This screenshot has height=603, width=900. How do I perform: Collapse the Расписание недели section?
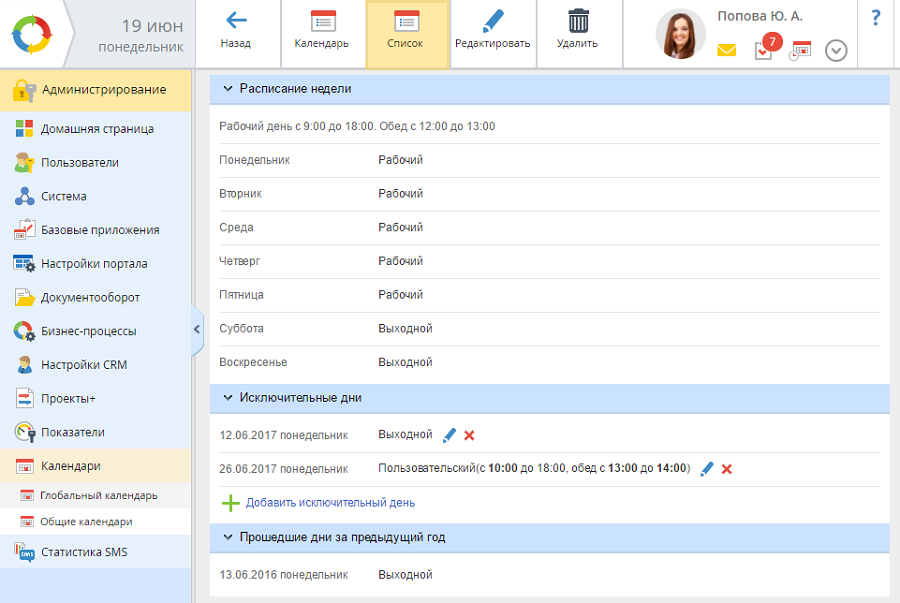click(227, 89)
